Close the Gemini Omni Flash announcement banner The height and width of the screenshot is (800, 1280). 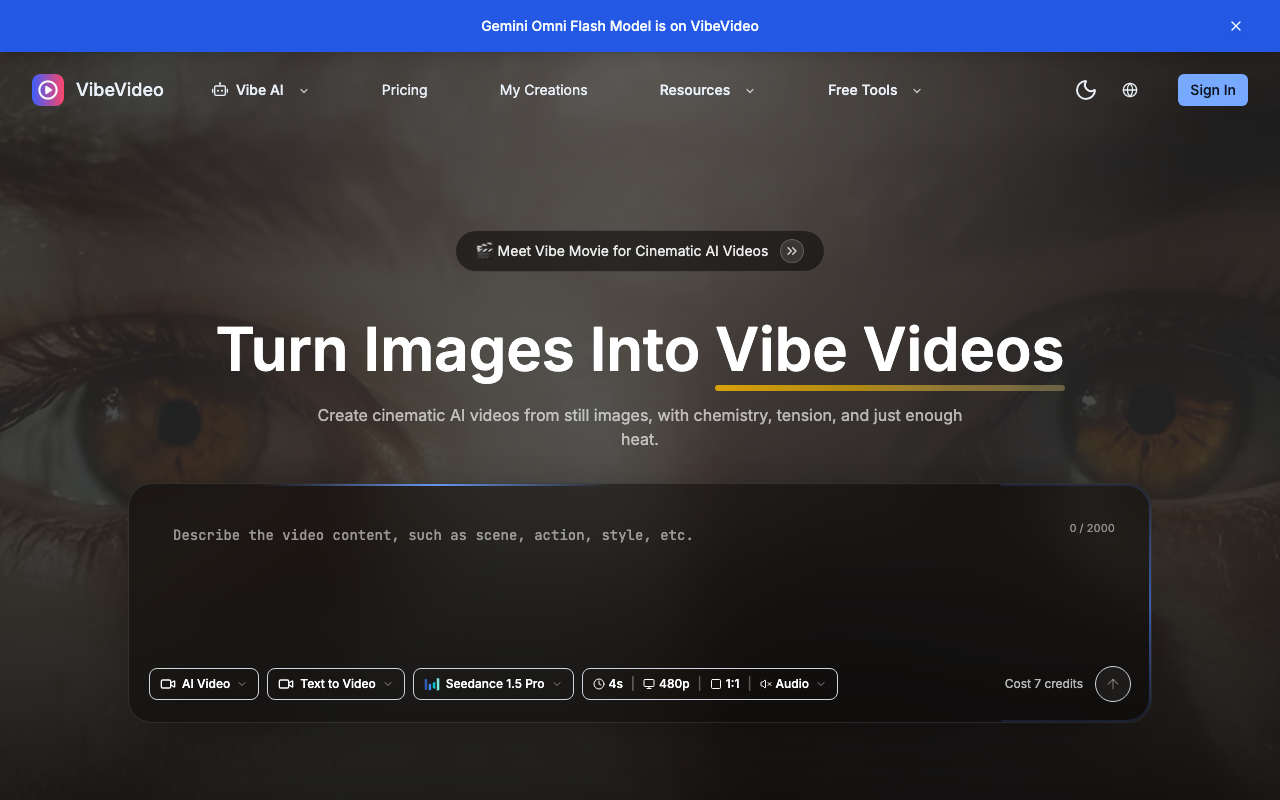pos(1236,26)
